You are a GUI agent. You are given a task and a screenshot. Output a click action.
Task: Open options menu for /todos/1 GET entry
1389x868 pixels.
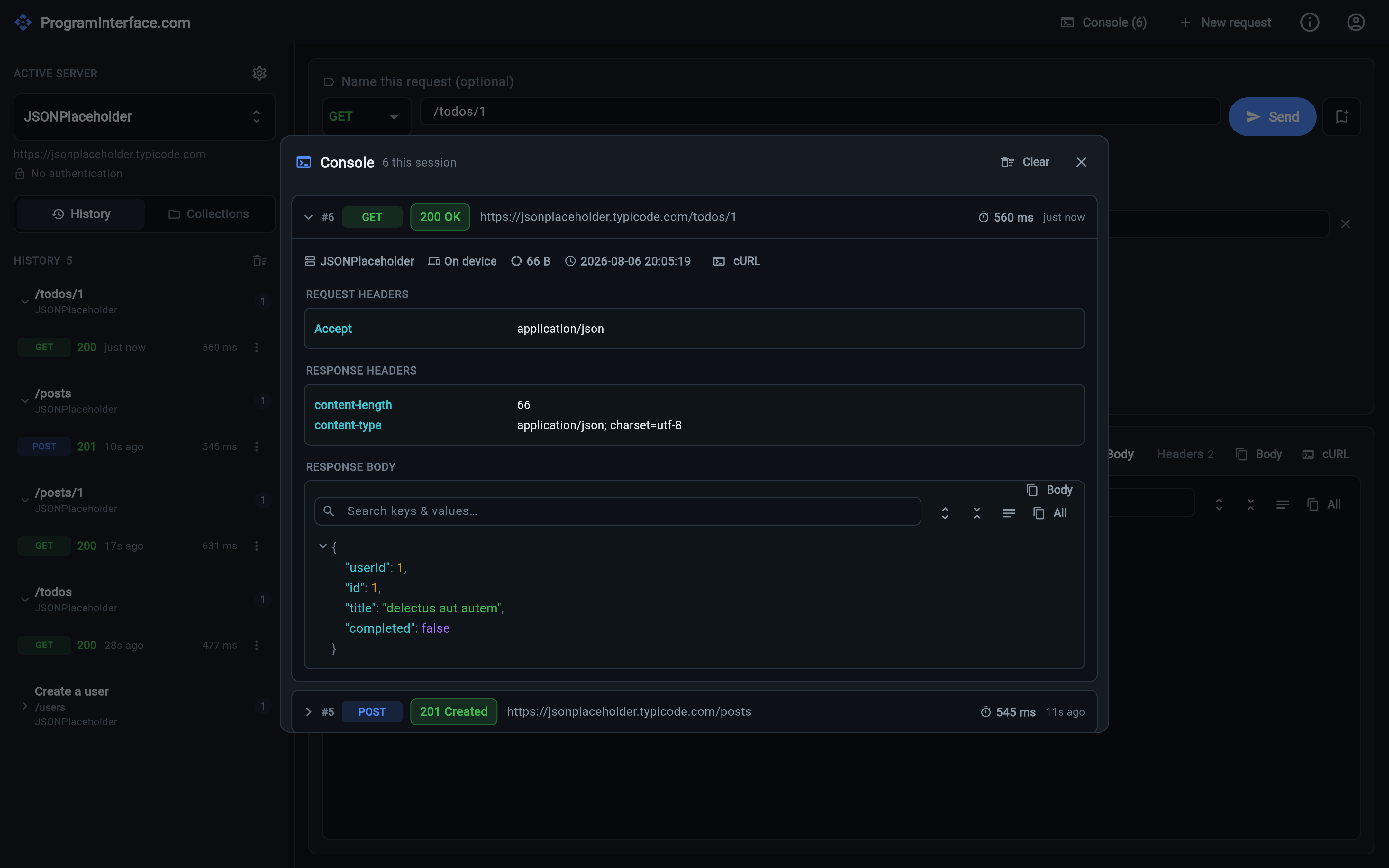(x=257, y=347)
